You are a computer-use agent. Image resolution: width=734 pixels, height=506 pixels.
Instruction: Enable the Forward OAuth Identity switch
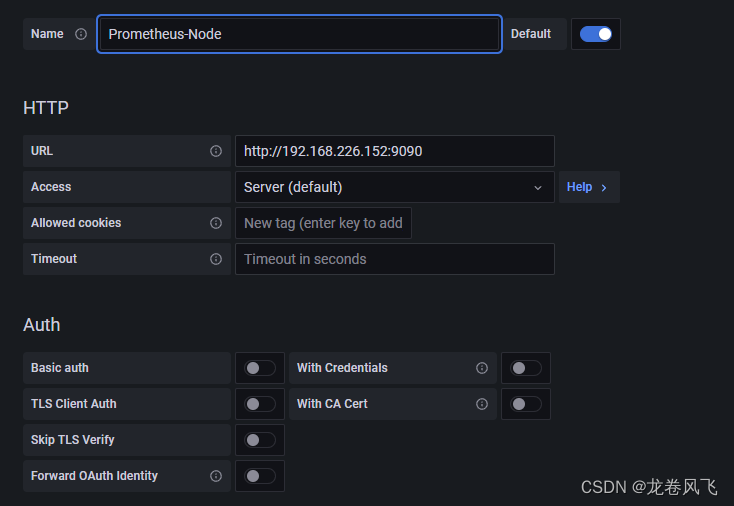pos(260,476)
